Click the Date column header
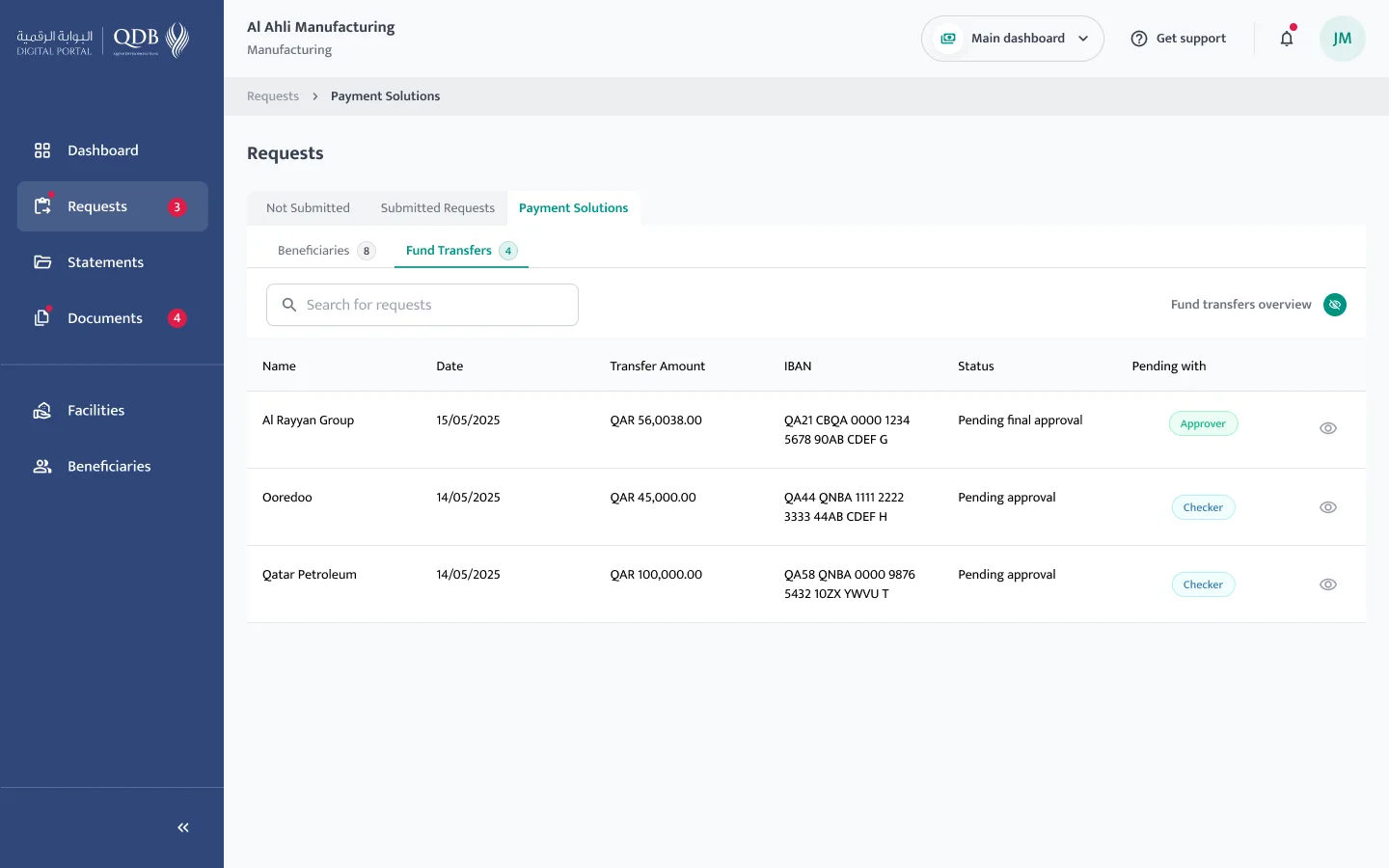1389x868 pixels. (x=449, y=366)
